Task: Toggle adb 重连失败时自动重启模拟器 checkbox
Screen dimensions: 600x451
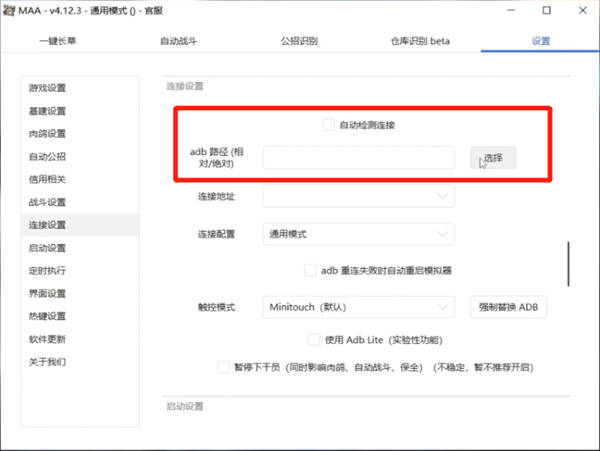Action: (310, 270)
